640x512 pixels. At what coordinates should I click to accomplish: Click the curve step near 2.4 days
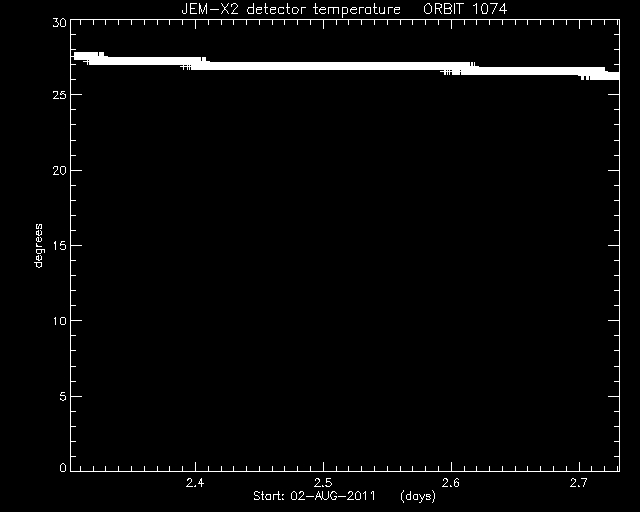click(195, 63)
